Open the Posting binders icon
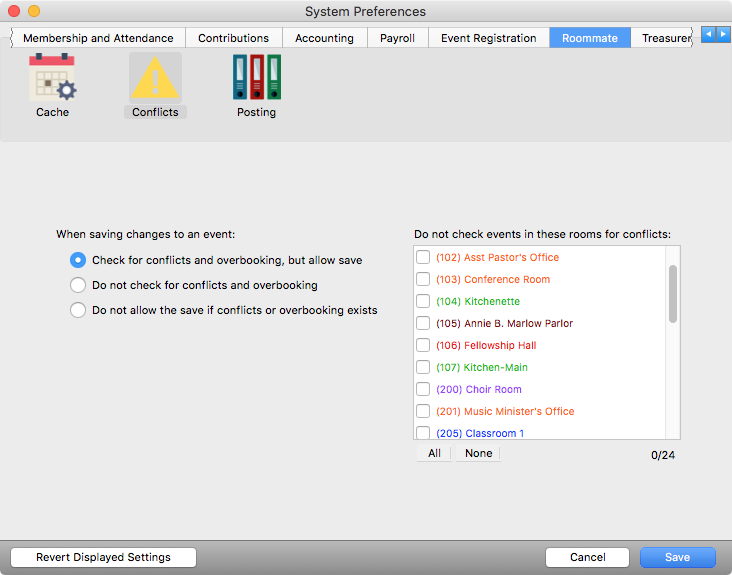 [257, 77]
